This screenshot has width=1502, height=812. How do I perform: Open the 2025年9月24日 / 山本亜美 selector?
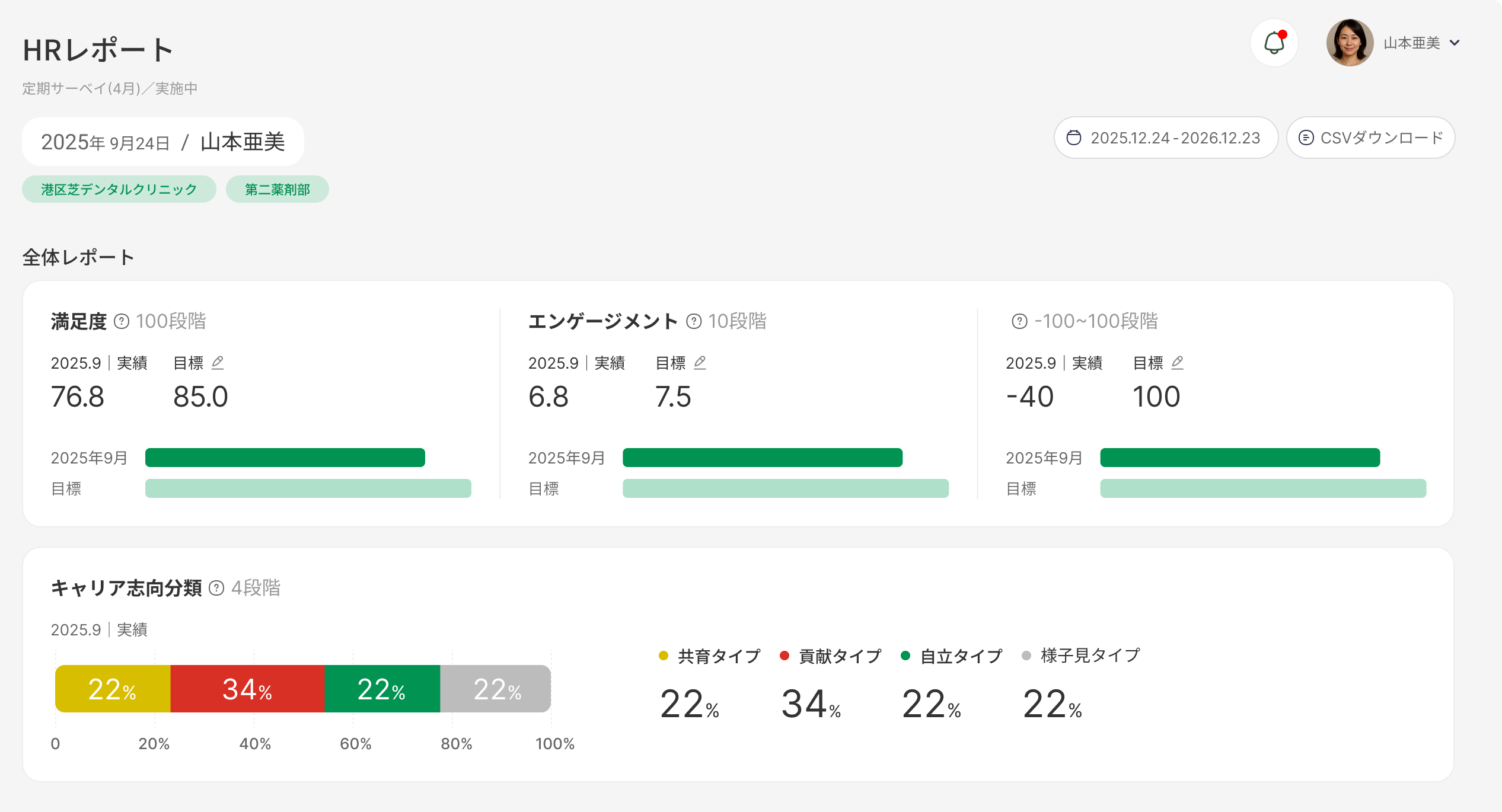coord(163,142)
